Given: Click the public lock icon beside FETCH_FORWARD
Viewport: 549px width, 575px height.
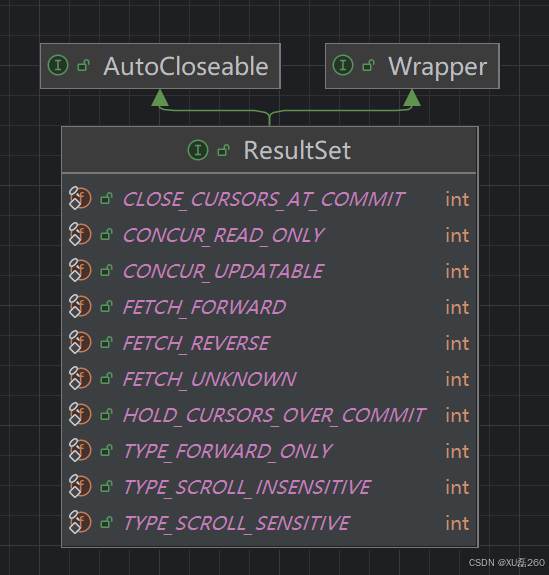Looking at the screenshot, I should [106, 307].
